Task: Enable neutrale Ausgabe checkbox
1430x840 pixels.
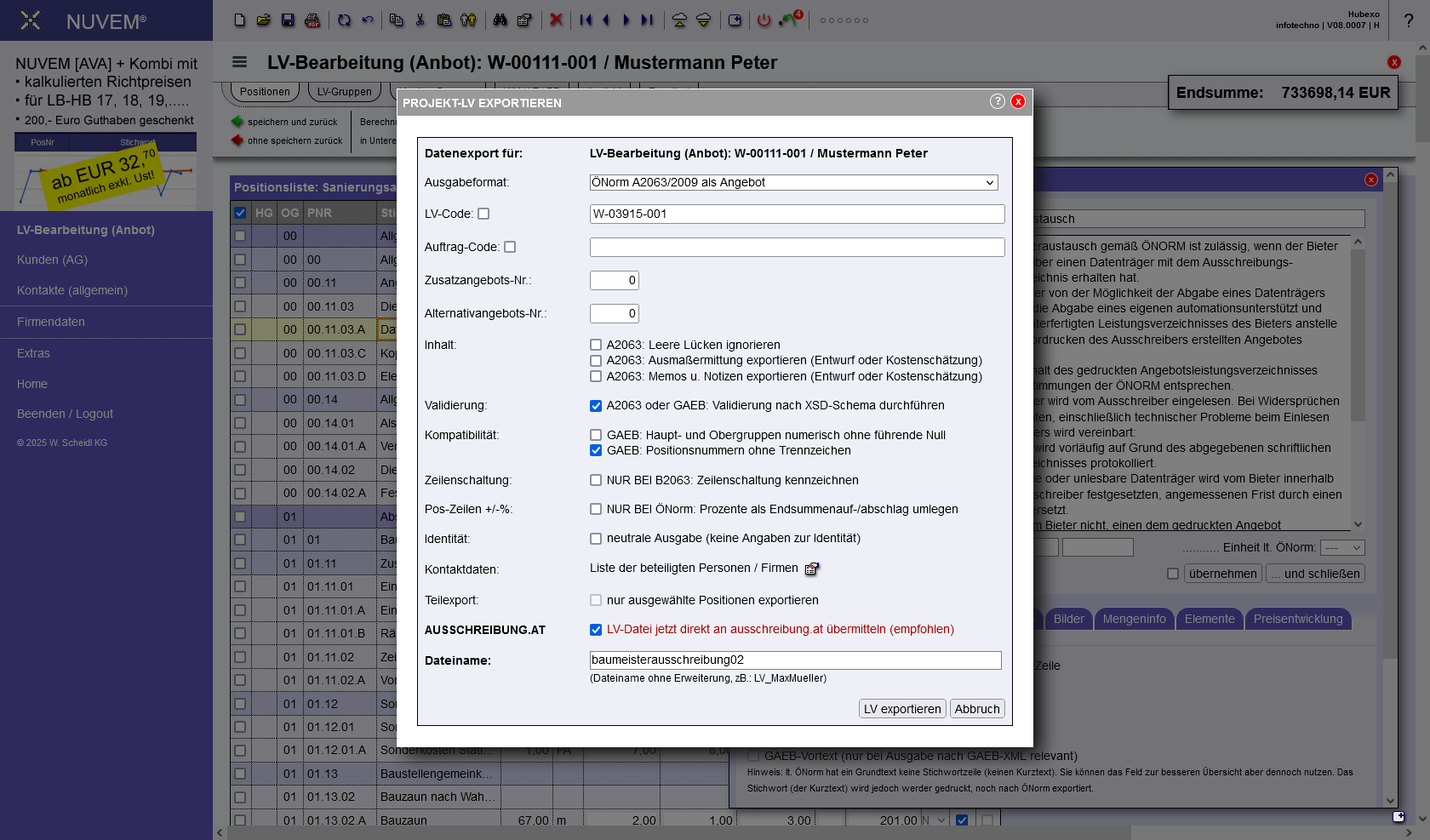Action: point(596,539)
